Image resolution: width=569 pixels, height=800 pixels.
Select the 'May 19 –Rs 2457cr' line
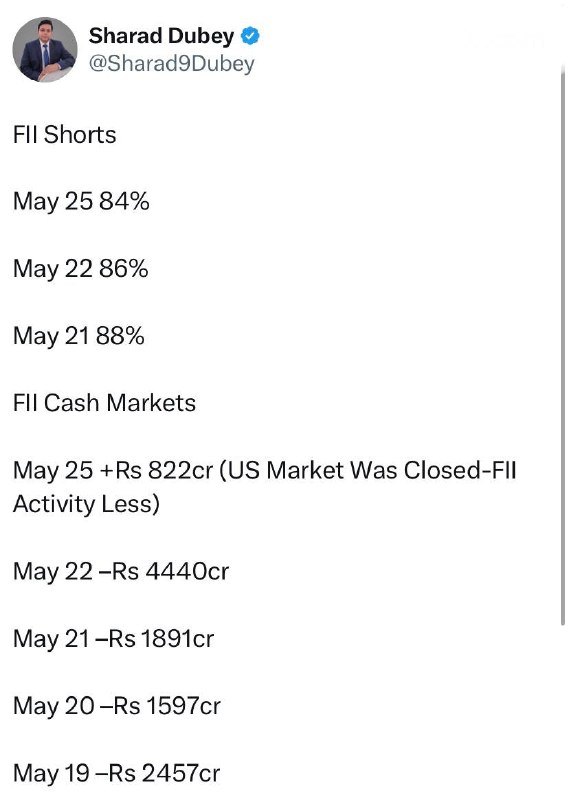pyautogui.click(x=116, y=773)
